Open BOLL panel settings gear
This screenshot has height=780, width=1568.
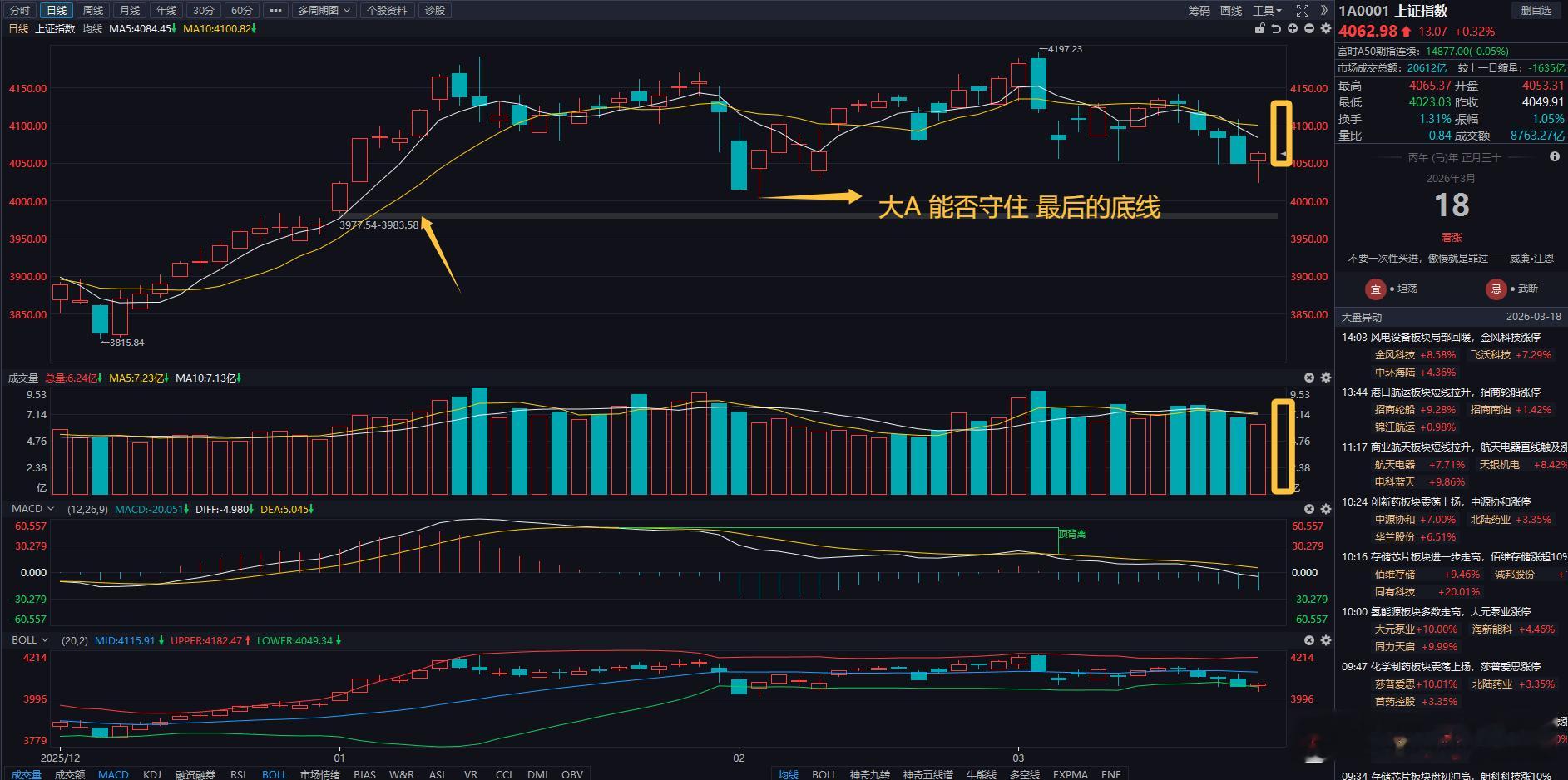coord(1326,640)
